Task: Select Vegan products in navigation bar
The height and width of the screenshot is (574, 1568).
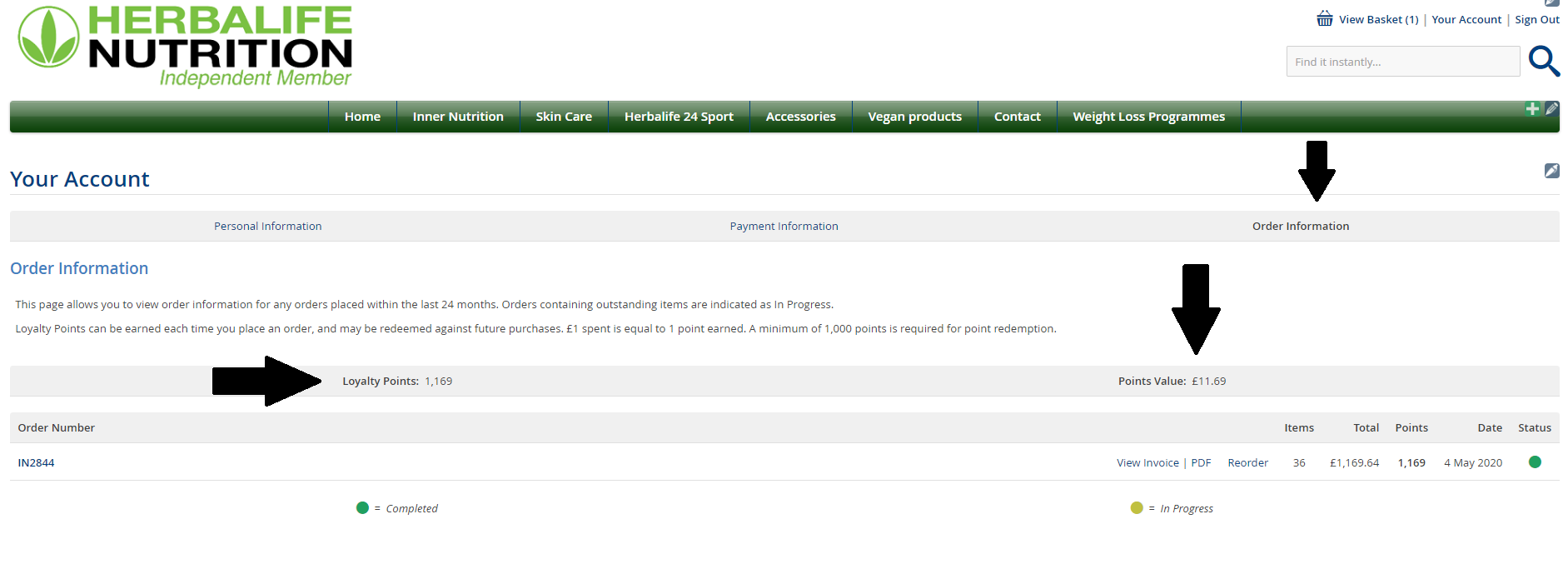Action: 914,117
